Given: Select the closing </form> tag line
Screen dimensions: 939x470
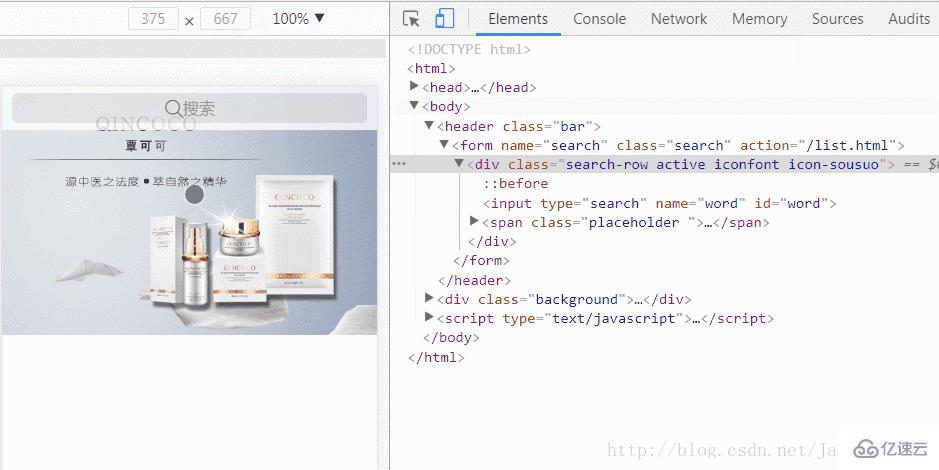Looking at the screenshot, I should [x=481, y=260].
